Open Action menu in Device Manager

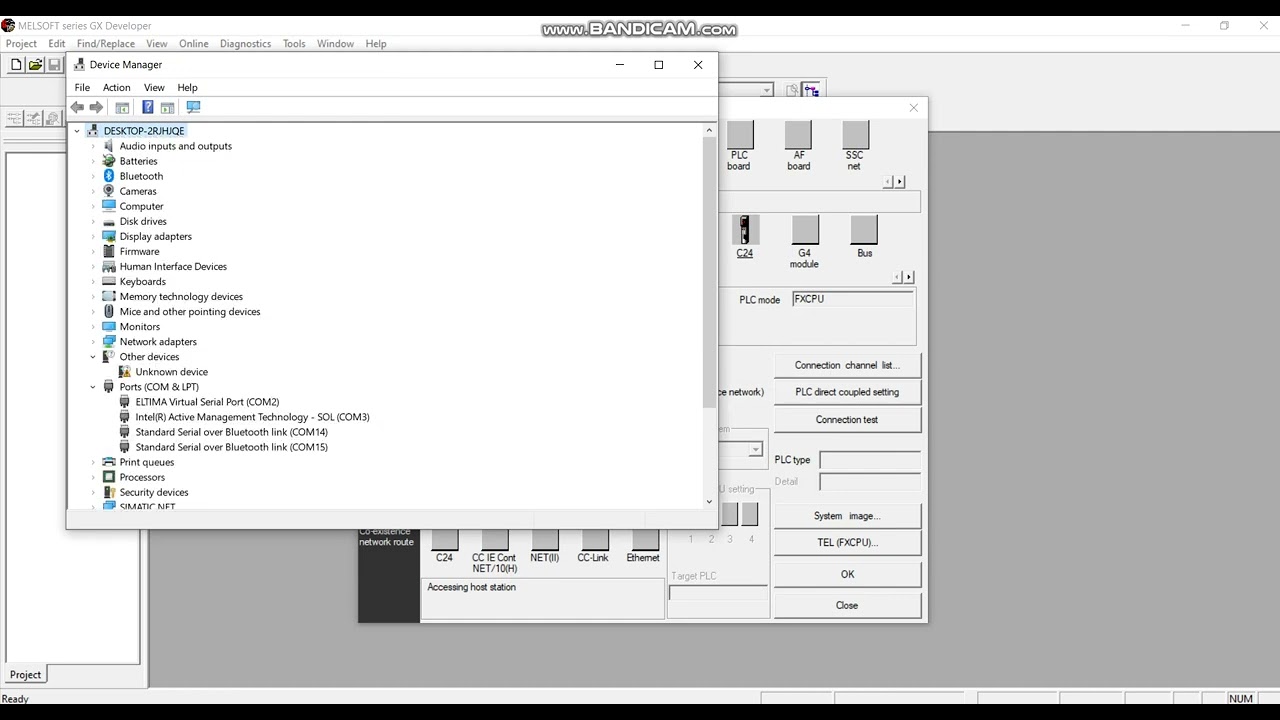(x=117, y=87)
